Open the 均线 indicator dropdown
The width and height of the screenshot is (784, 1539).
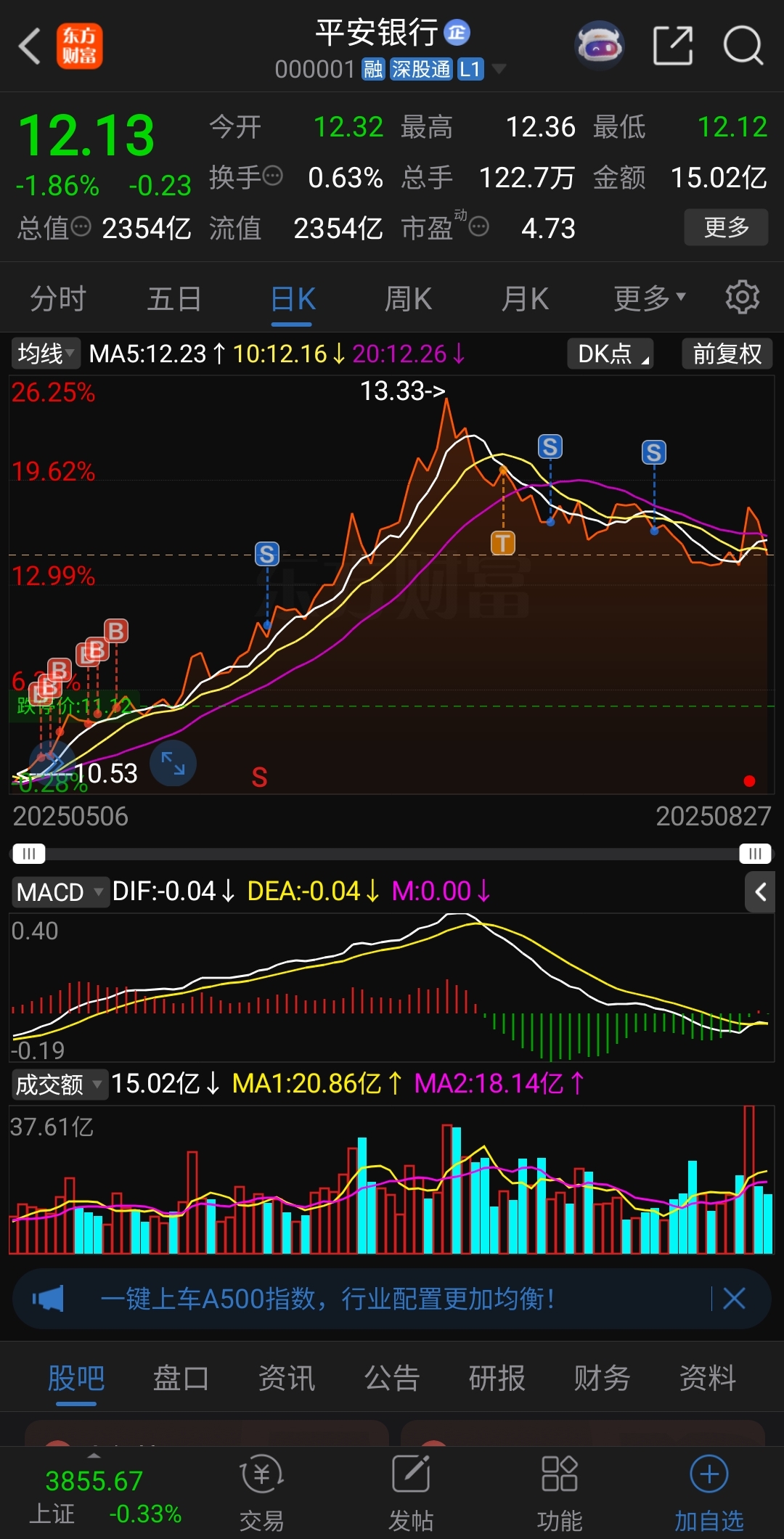click(x=46, y=354)
